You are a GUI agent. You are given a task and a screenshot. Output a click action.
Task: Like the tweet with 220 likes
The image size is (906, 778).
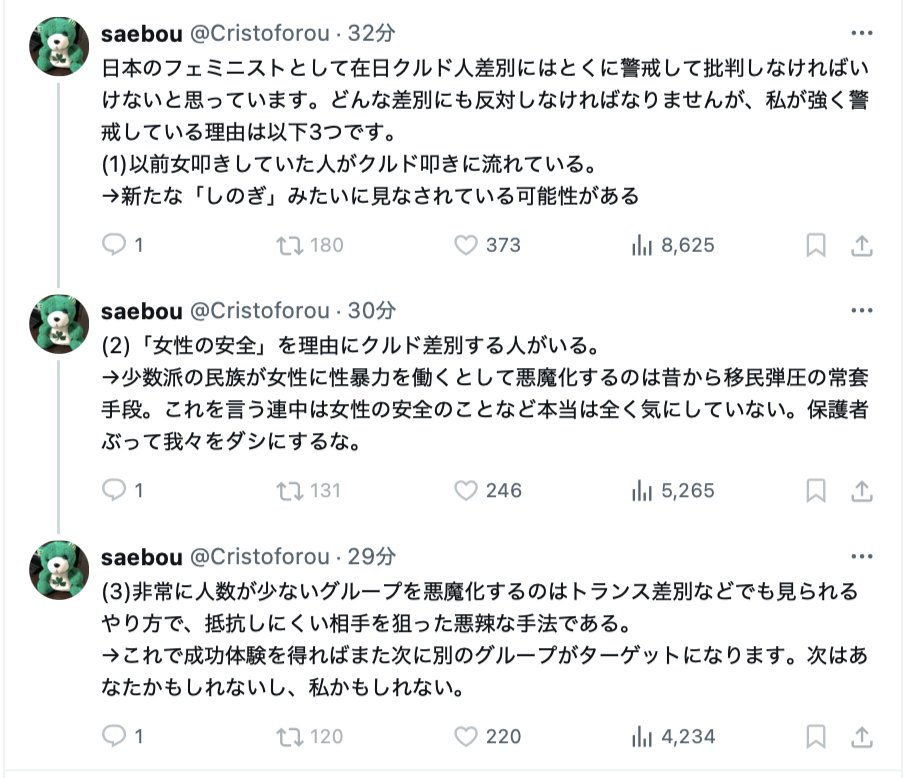coord(466,736)
